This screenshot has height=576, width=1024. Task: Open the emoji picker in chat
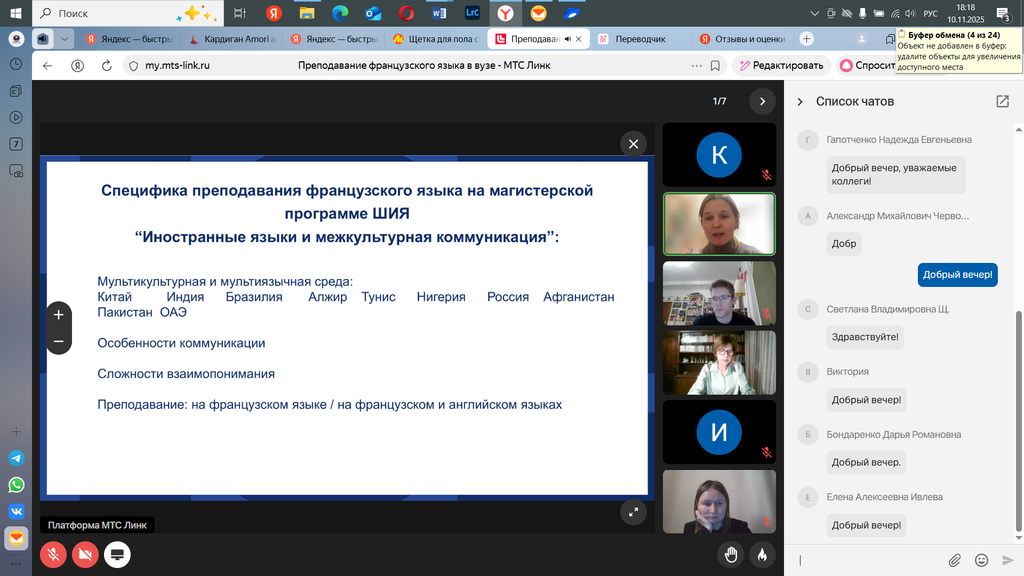coord(981,560)
